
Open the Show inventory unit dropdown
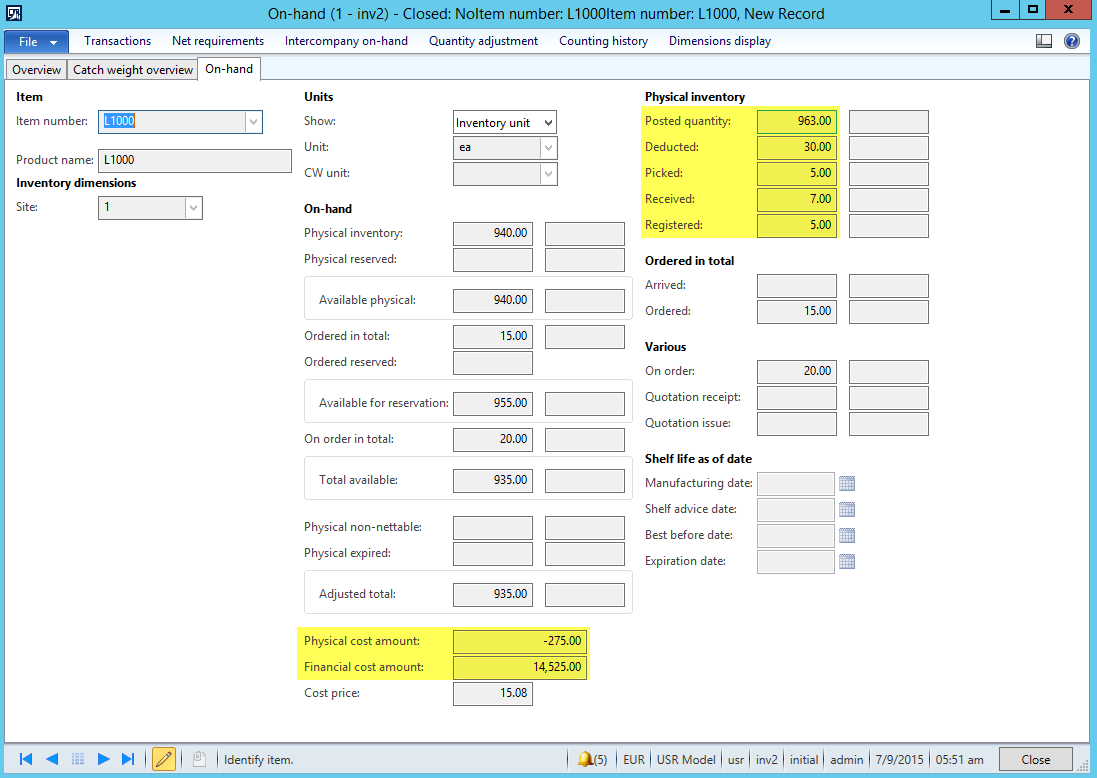point(547,123)
